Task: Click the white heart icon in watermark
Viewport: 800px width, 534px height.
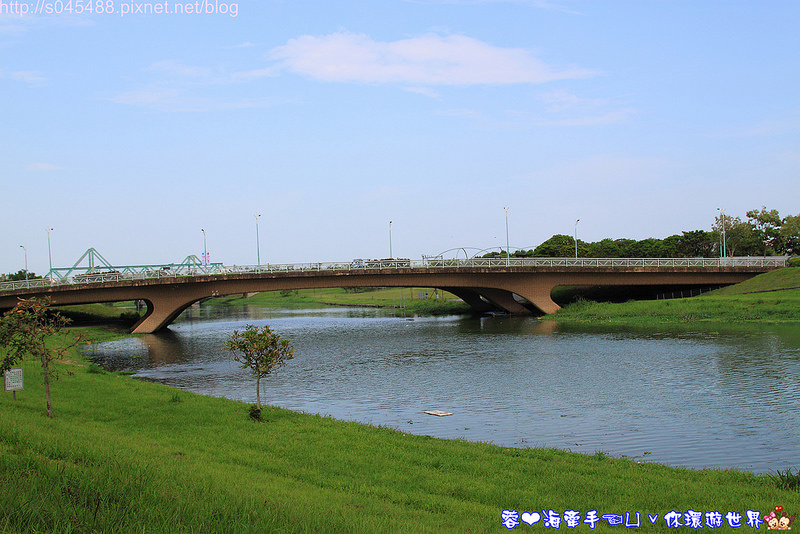Action: 531,519
